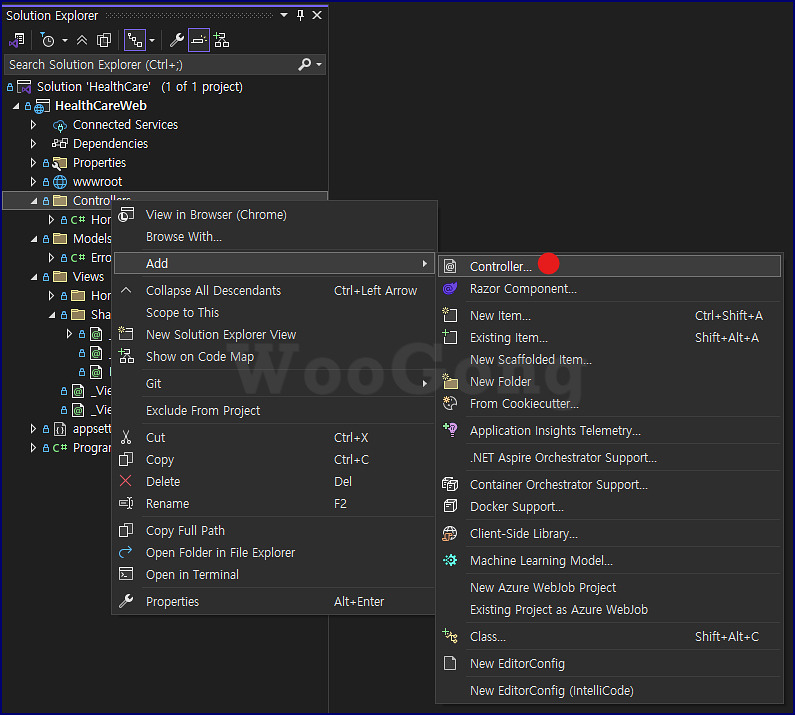Open the Git submenu

click(274, 384)
